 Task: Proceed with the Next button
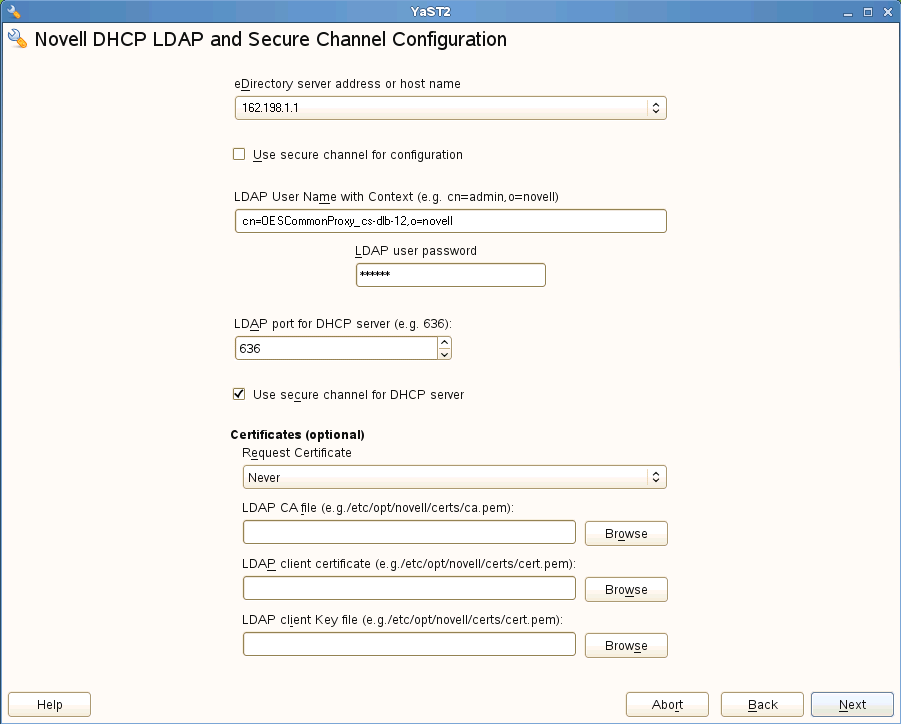(x=852, y=704)
